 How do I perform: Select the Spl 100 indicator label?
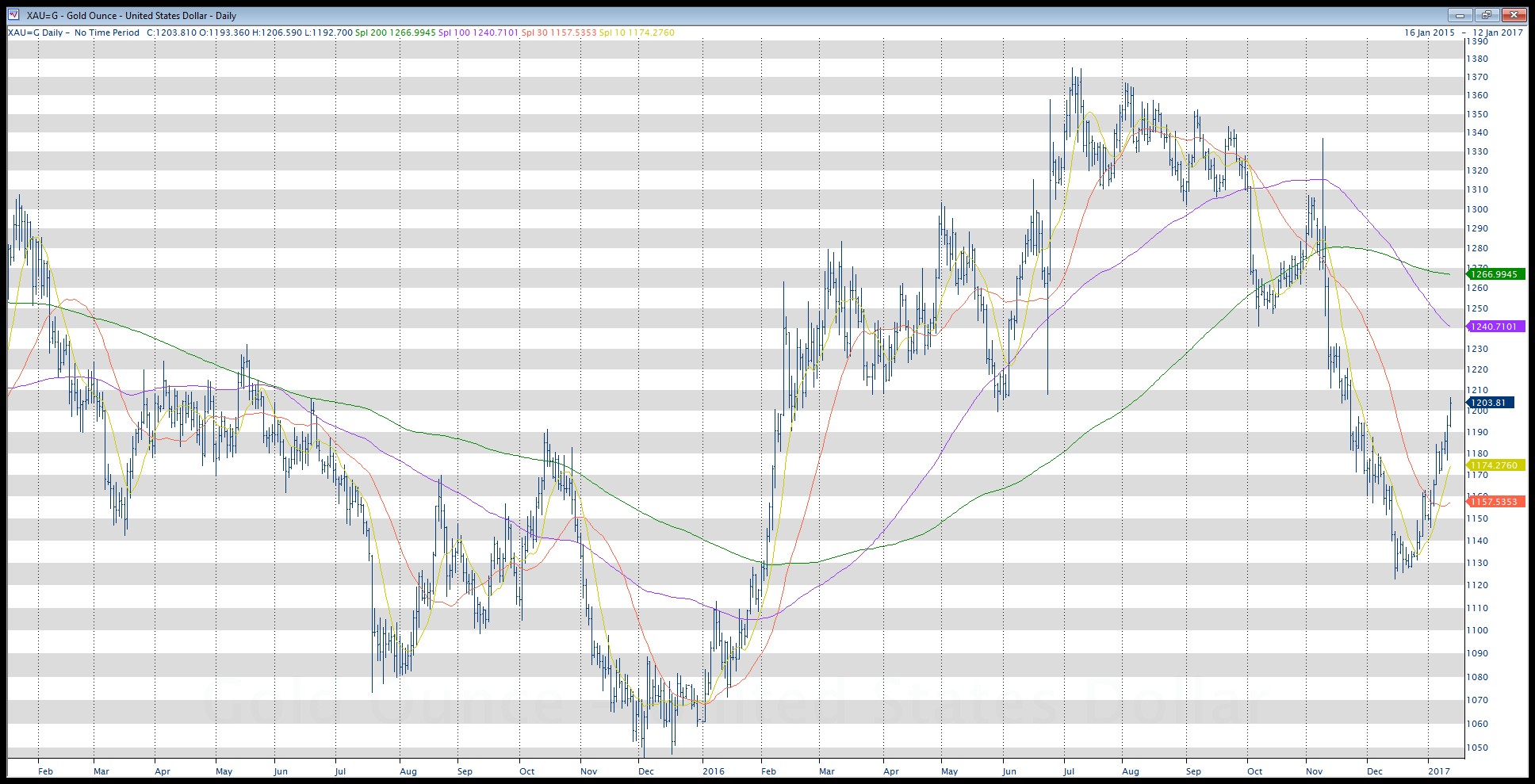pos(478,33)
